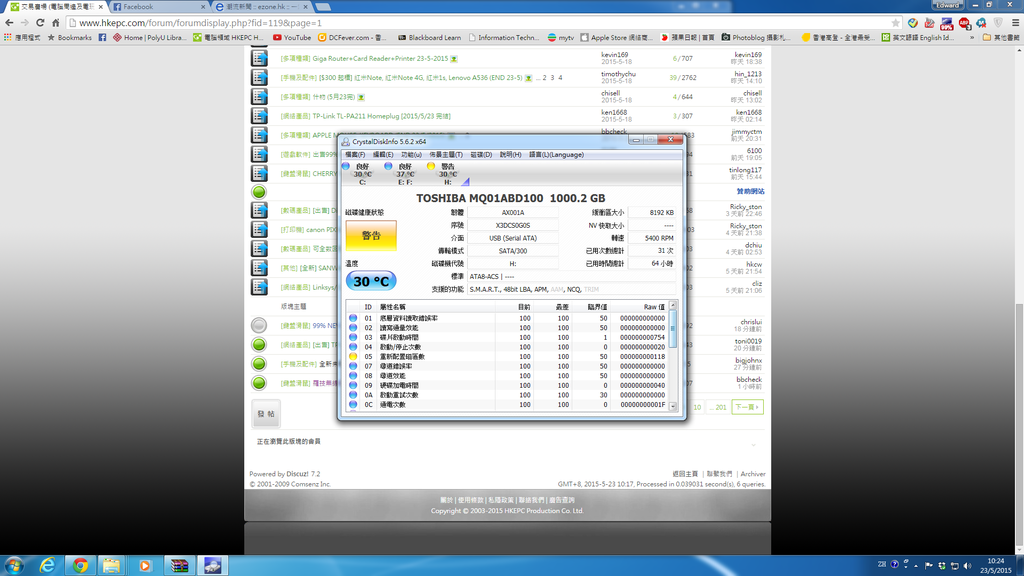Click the SMART list scroll-up arrow
The image size is (1024, 576).
tap(673, 306)
